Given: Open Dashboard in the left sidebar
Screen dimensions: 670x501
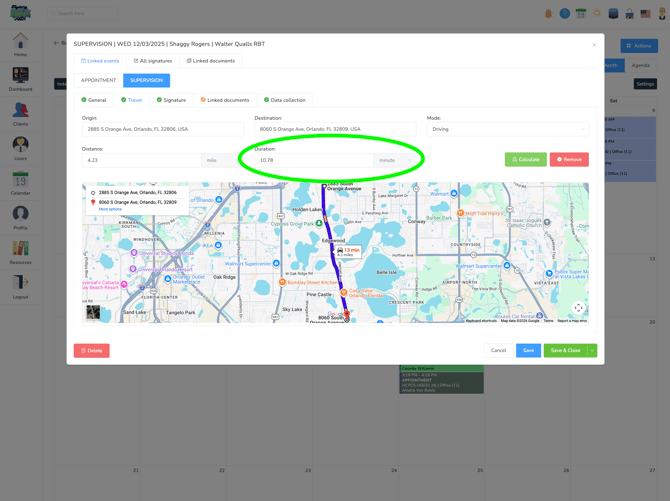Looking at the screenshot, I should (x=20, y=79).
